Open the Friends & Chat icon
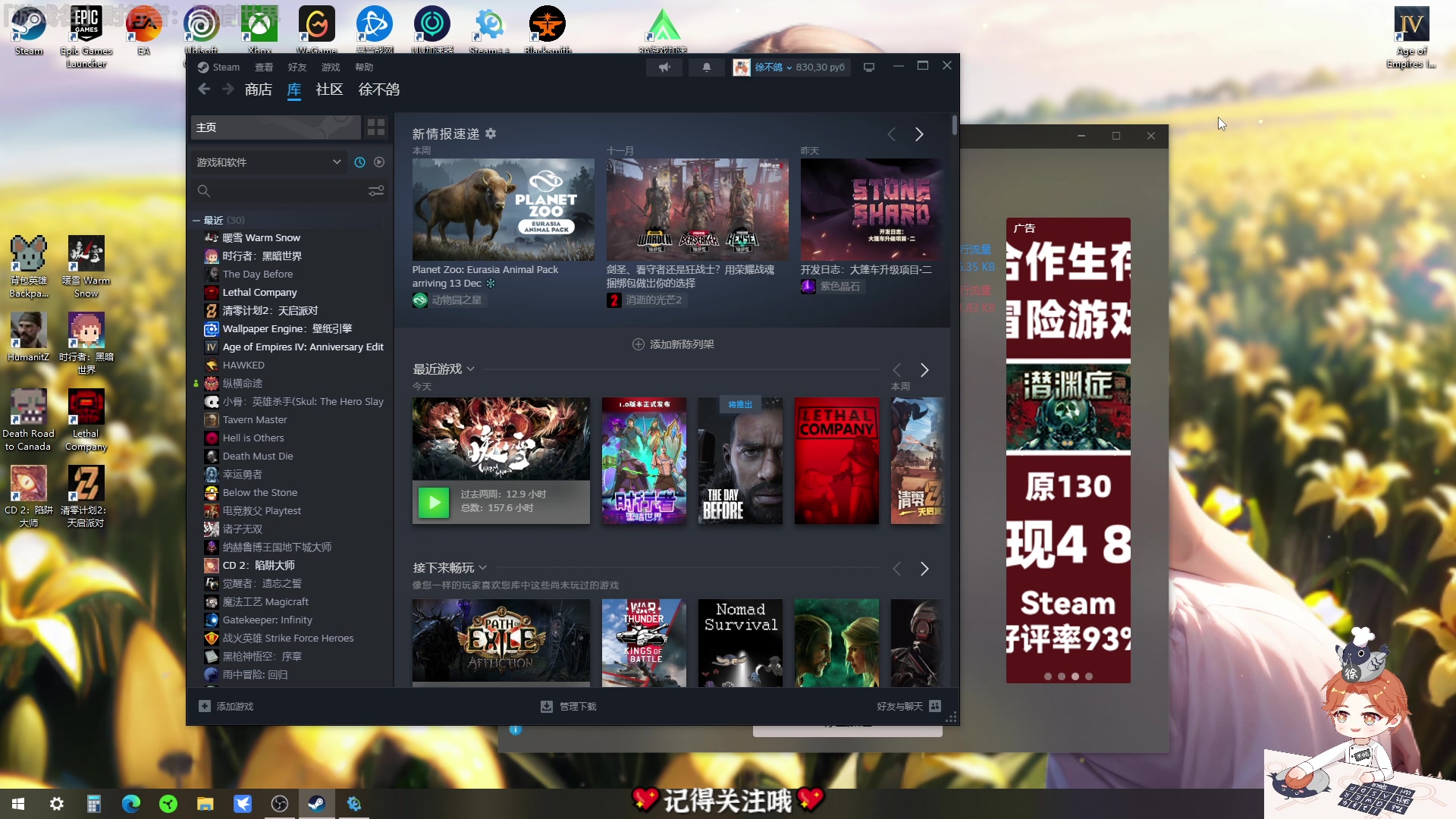 tap(935, 706)
